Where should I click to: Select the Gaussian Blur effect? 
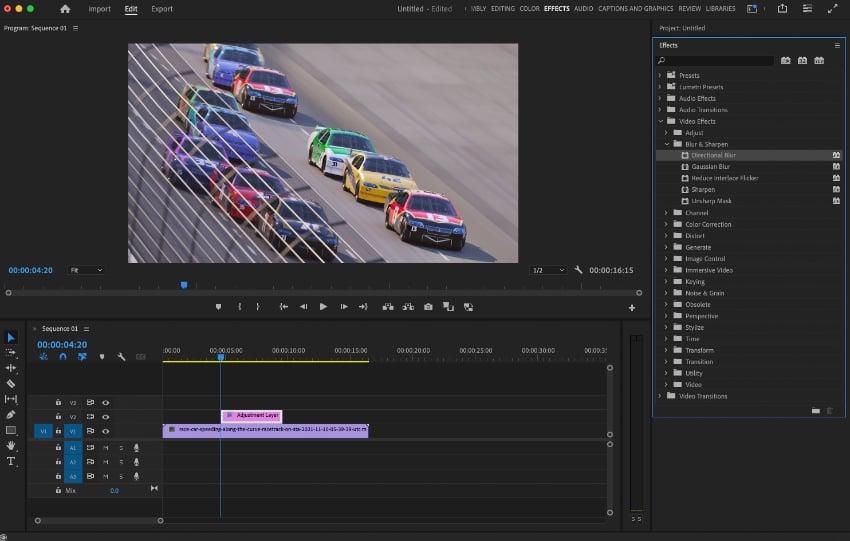click(710, 167)
